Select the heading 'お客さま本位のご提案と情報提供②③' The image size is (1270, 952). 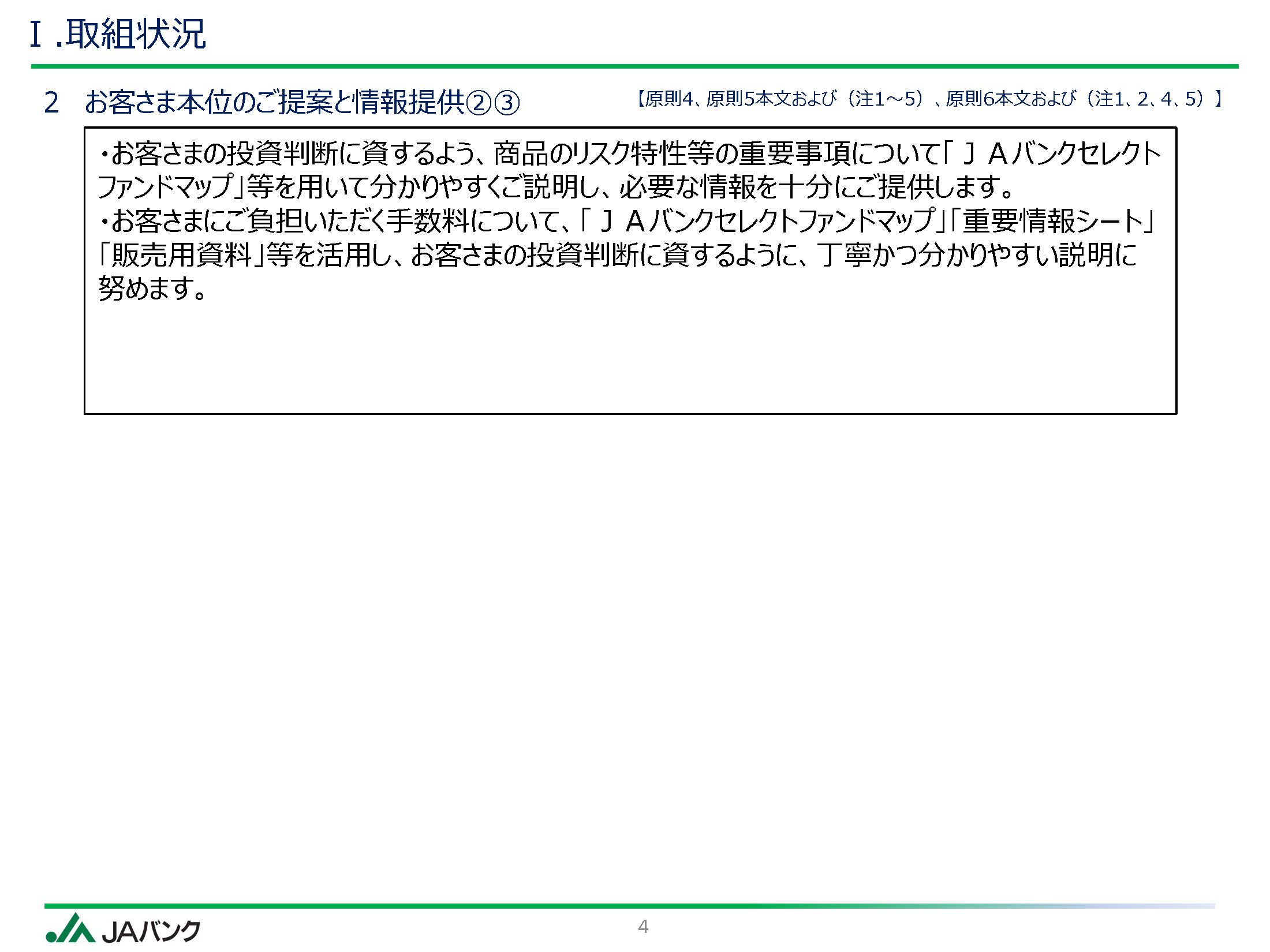click(302, 102)
